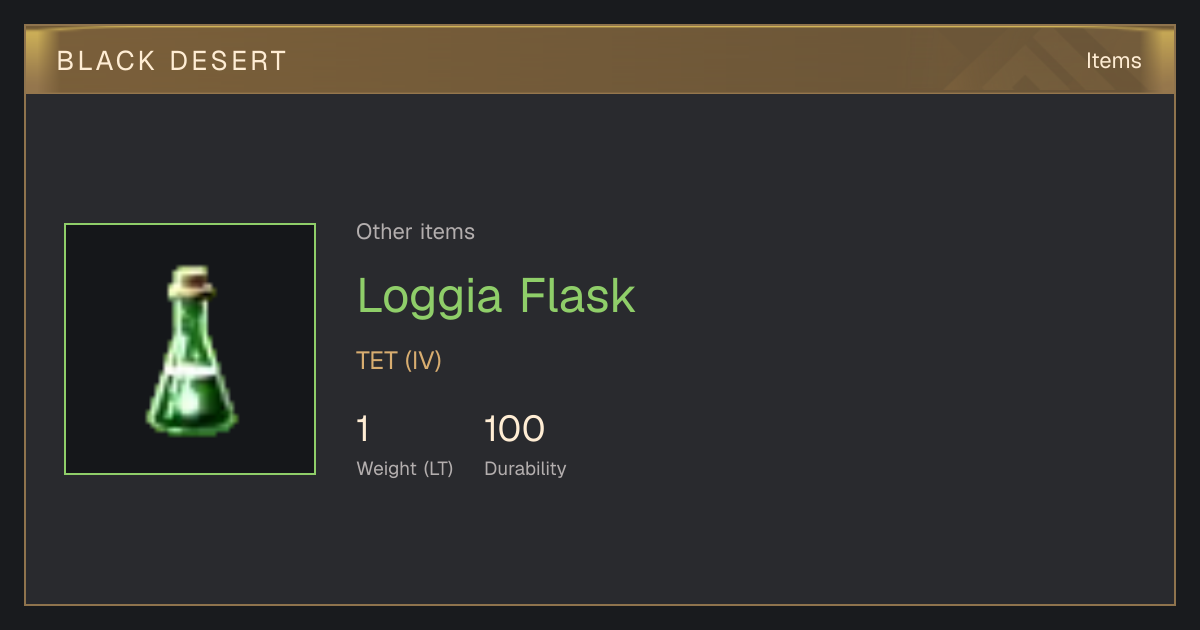
Task: Click the durability value 100
Action: click(x=514, y=429)
